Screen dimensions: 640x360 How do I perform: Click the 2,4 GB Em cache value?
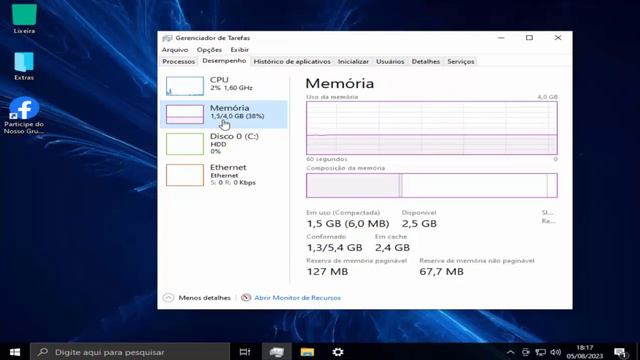point(392,248)
